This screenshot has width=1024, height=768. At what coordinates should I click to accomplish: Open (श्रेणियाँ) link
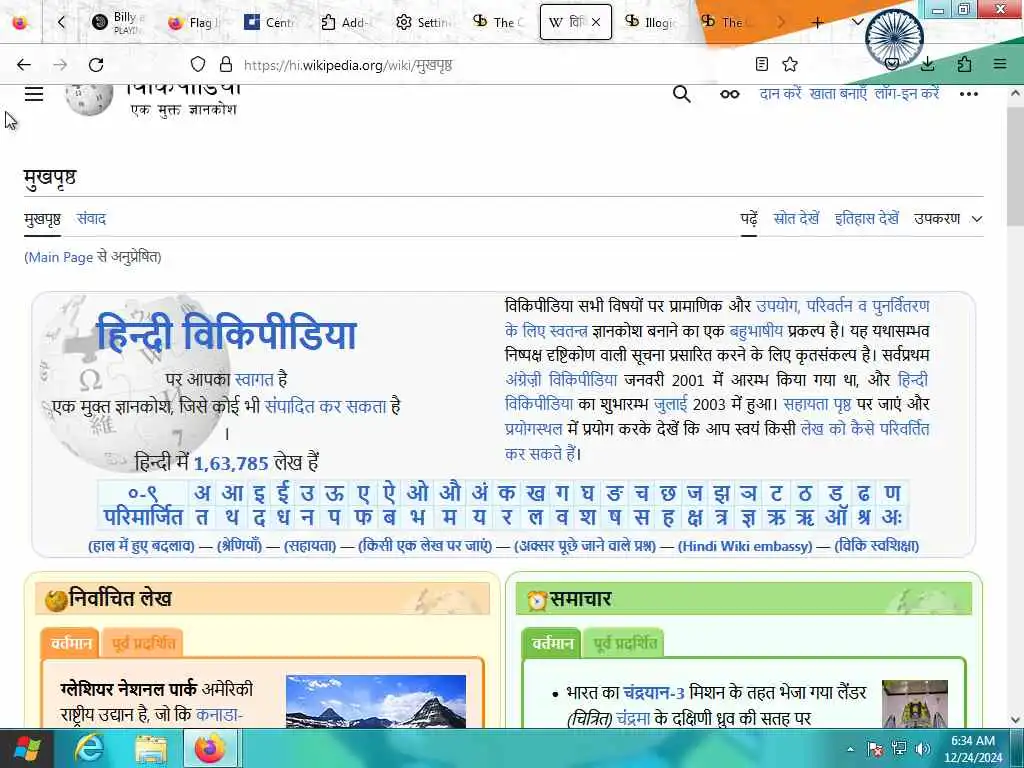(239, 546)
